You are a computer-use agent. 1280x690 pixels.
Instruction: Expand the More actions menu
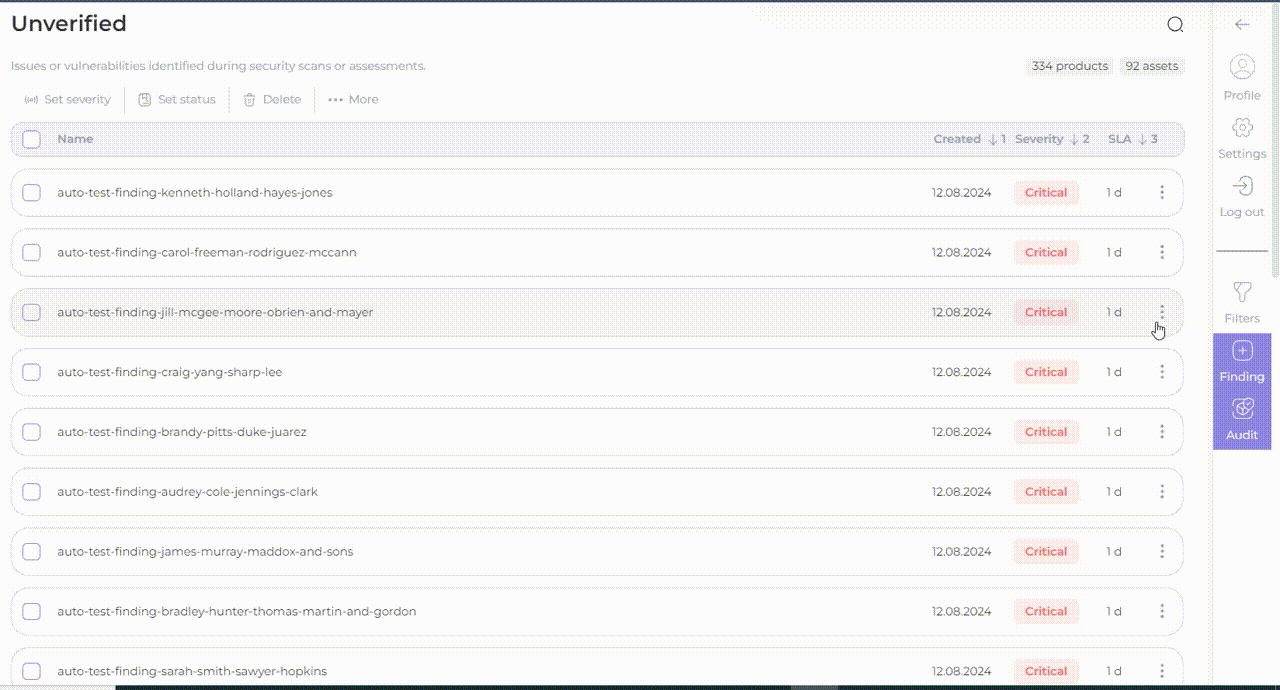[353, 100]
